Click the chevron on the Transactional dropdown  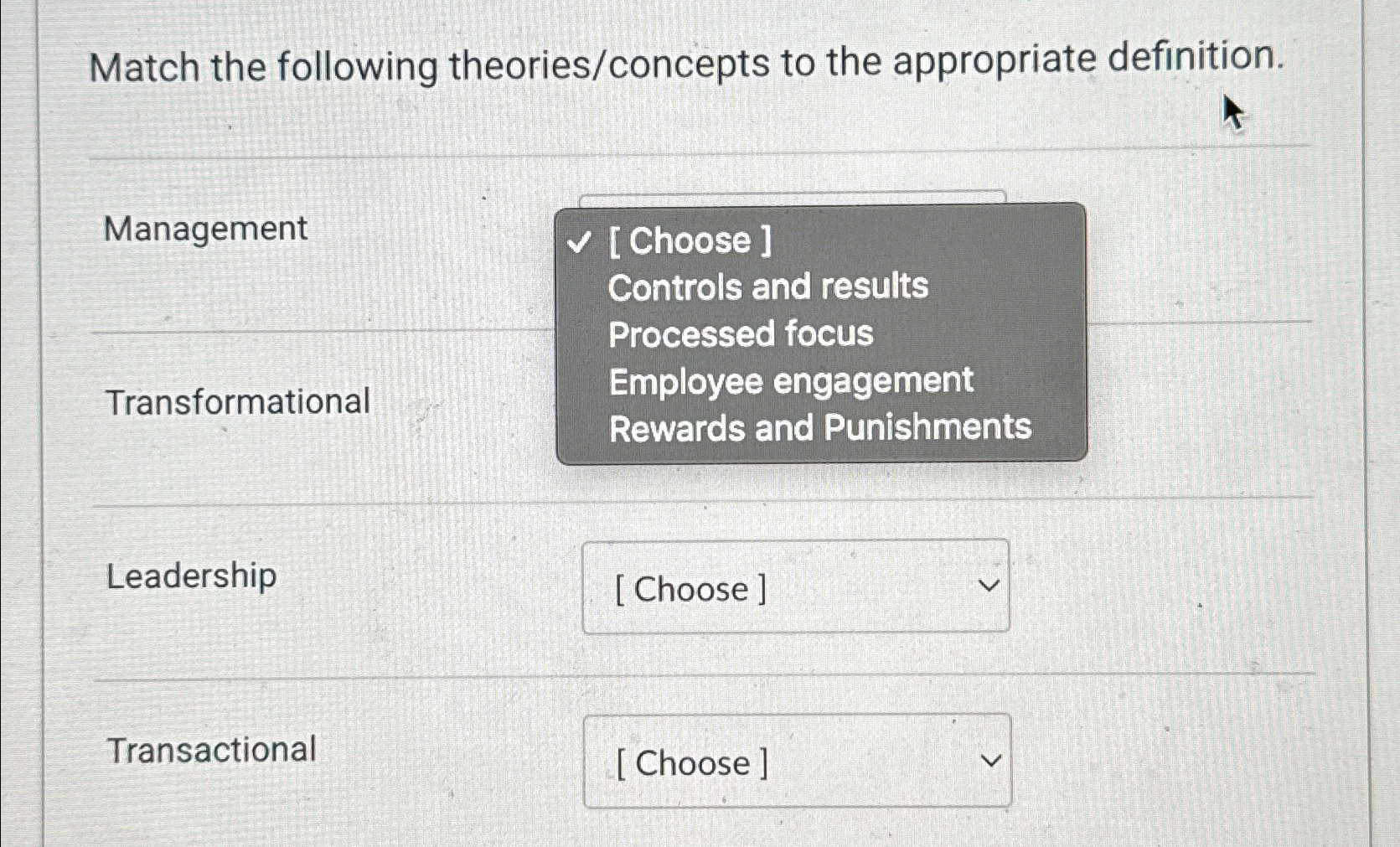[x=992, y=761]
